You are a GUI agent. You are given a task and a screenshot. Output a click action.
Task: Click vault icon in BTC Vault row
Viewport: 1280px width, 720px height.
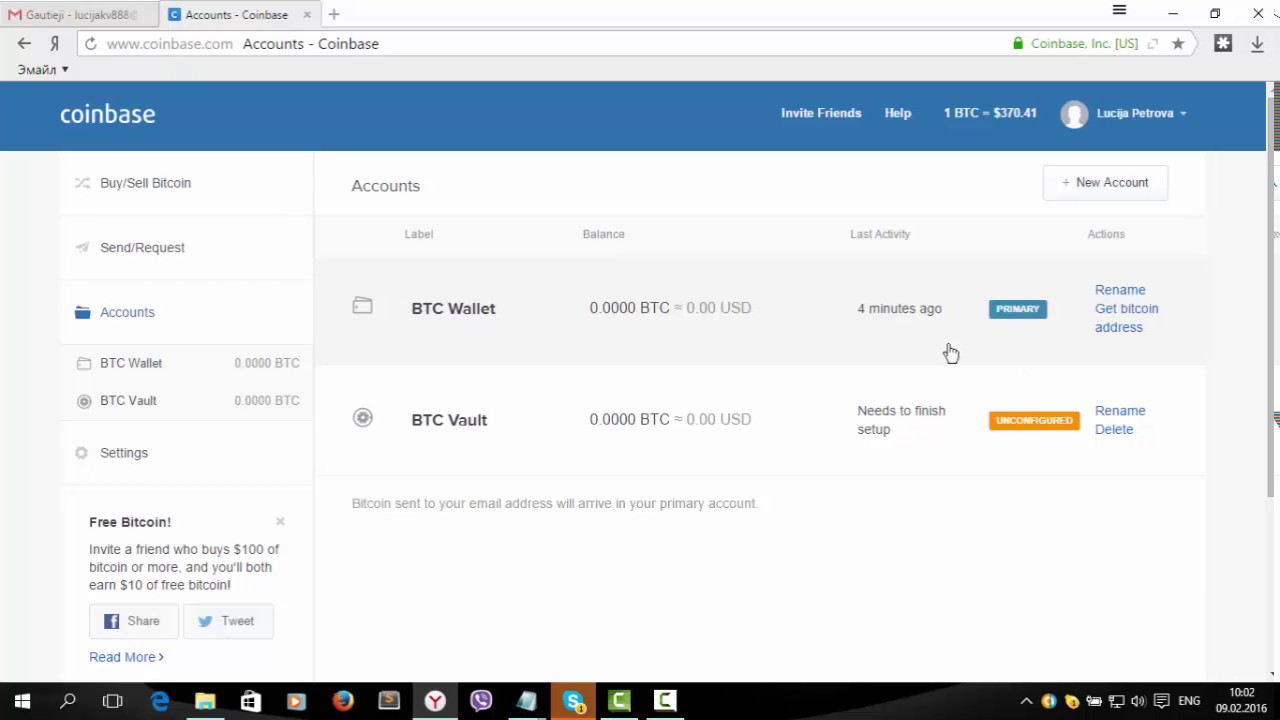363,418
